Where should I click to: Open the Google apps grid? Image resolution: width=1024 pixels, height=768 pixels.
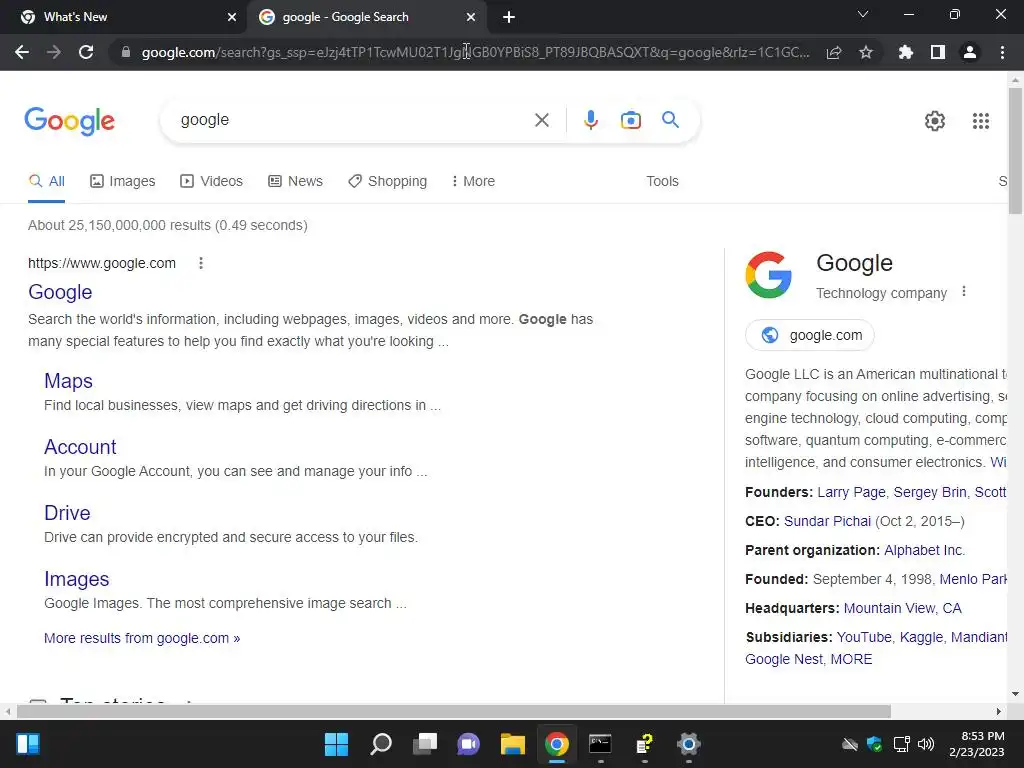click(981, 121)
